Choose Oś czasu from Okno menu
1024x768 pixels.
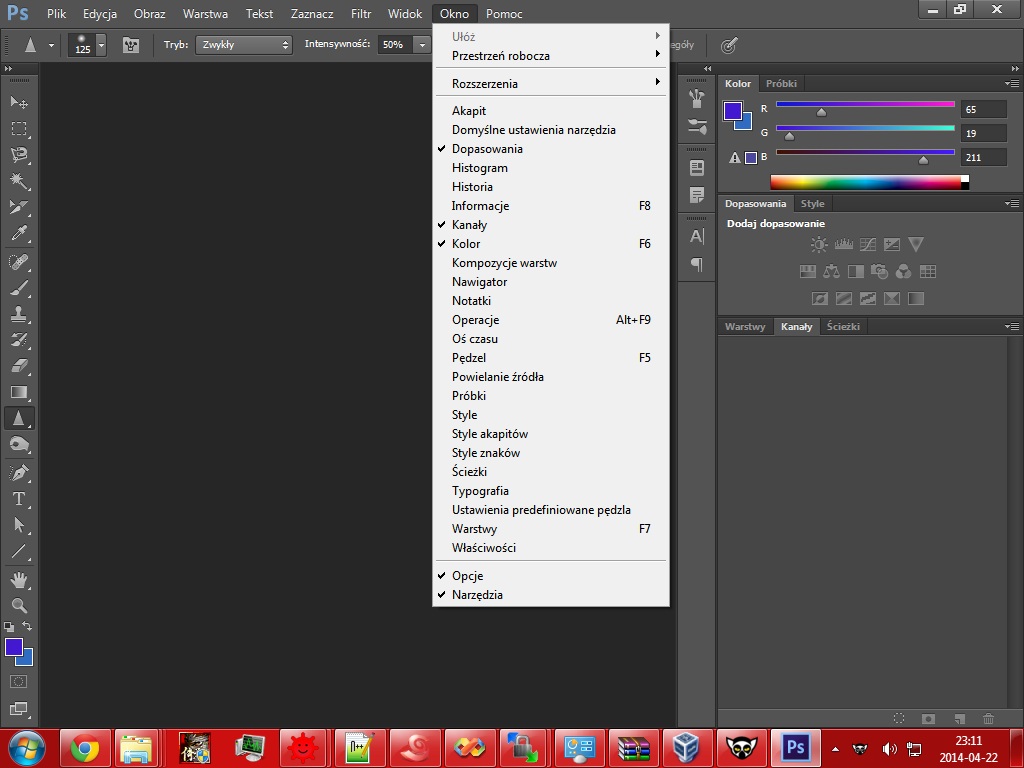coord(551,339)
